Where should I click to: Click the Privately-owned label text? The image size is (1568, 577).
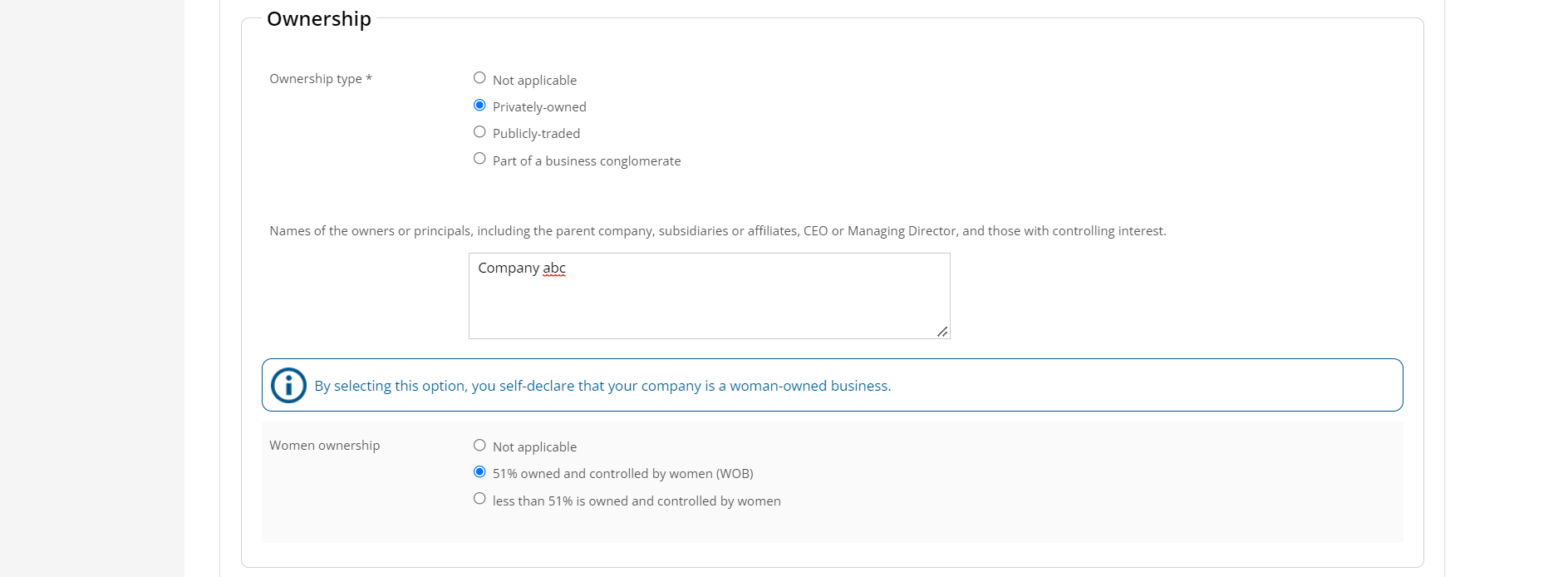pyautogui.click(x=539, y=107)
